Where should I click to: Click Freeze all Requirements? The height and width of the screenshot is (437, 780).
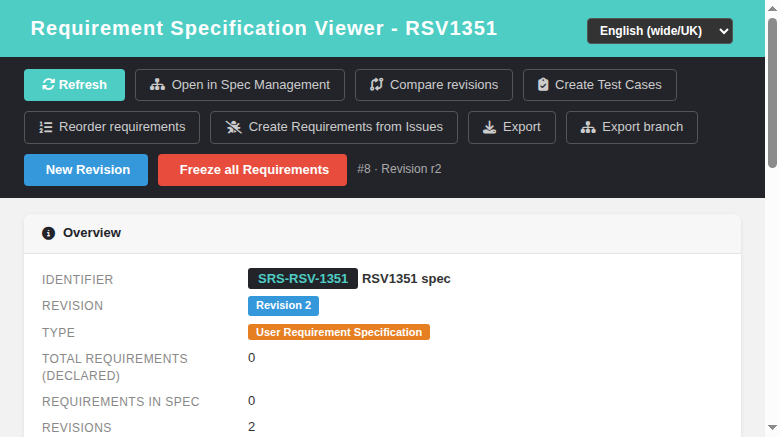[252, 170]
